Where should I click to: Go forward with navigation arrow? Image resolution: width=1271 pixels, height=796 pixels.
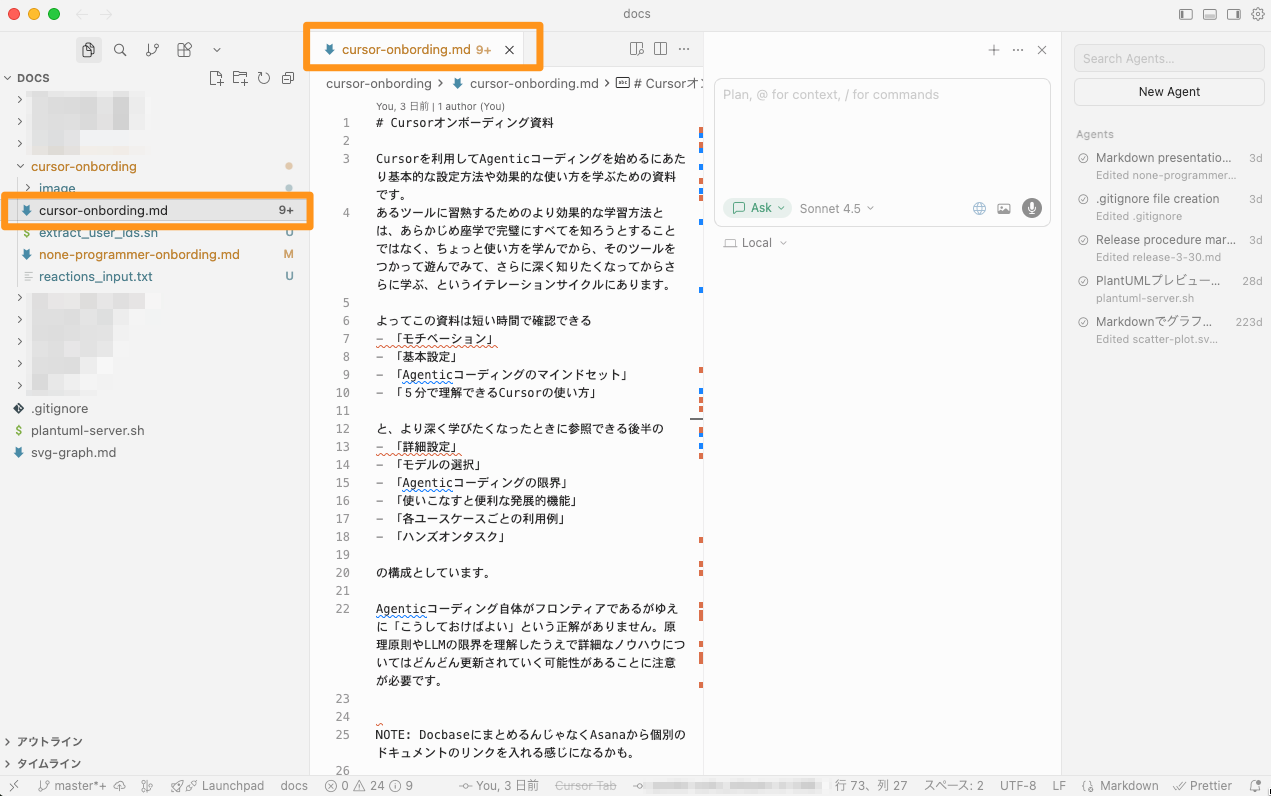pyautogui.click(x=107, y=14)
